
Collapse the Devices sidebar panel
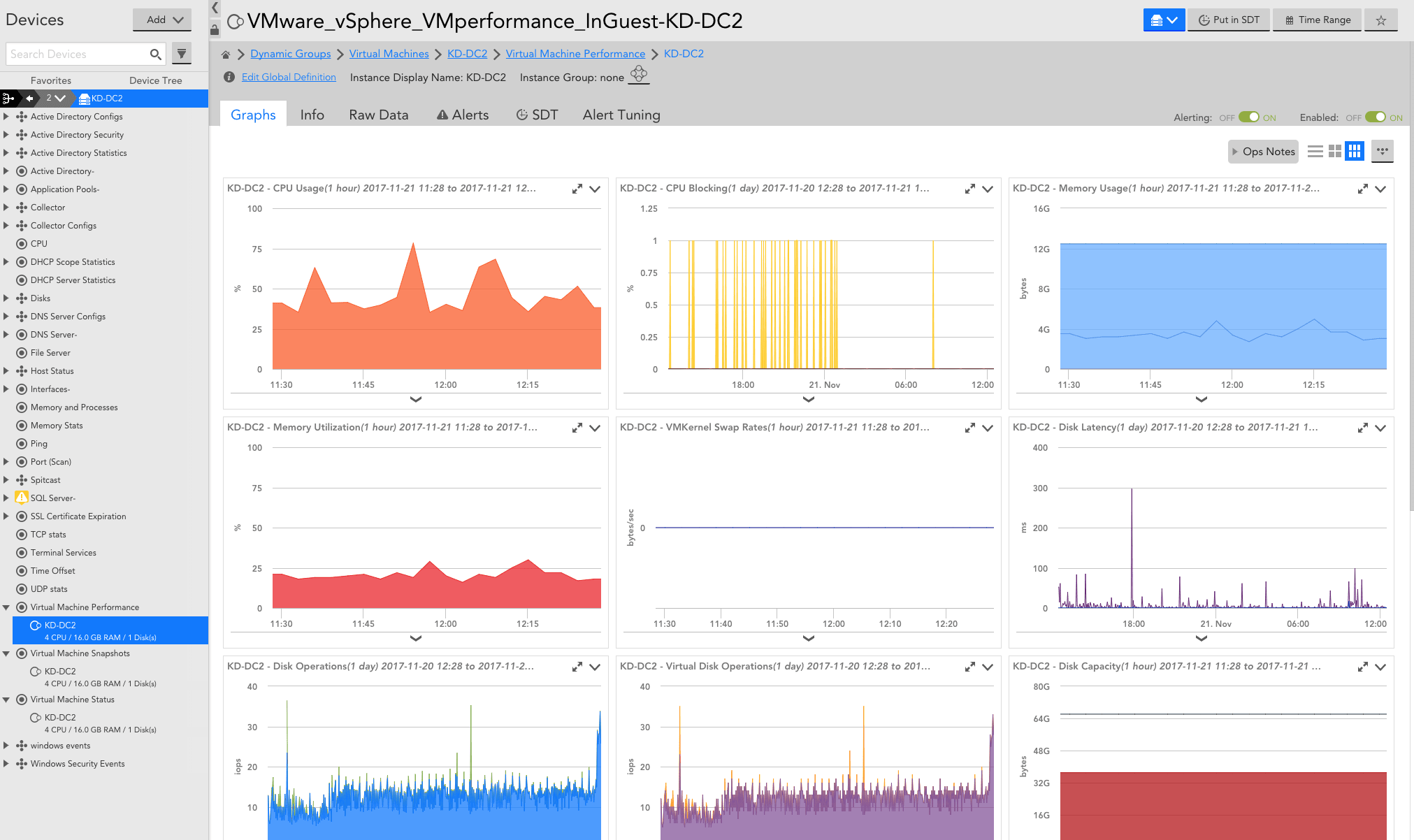[215, 8]
